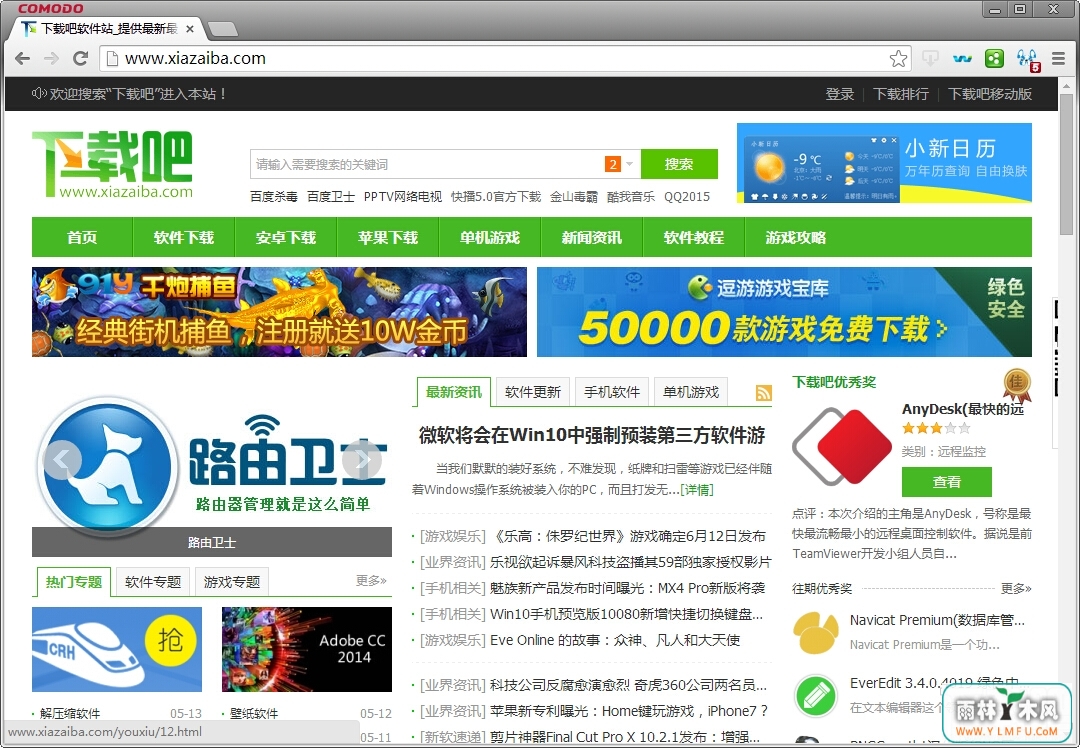Switch to the 游戏专题 tab
This screenshot has width=1080, height=748.
232,582
